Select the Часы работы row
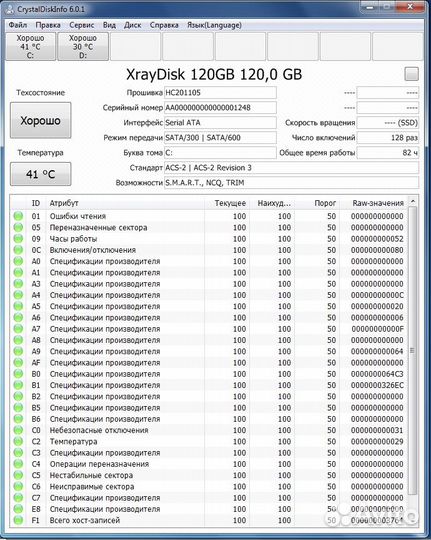Screen dimensions: 431x540 [x=209, y=239]
